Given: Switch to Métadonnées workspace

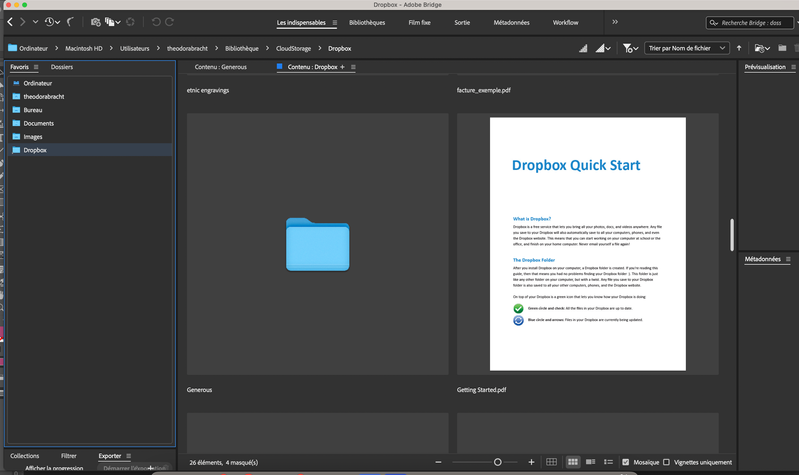Looking at the screenshot, I should 512,22.
